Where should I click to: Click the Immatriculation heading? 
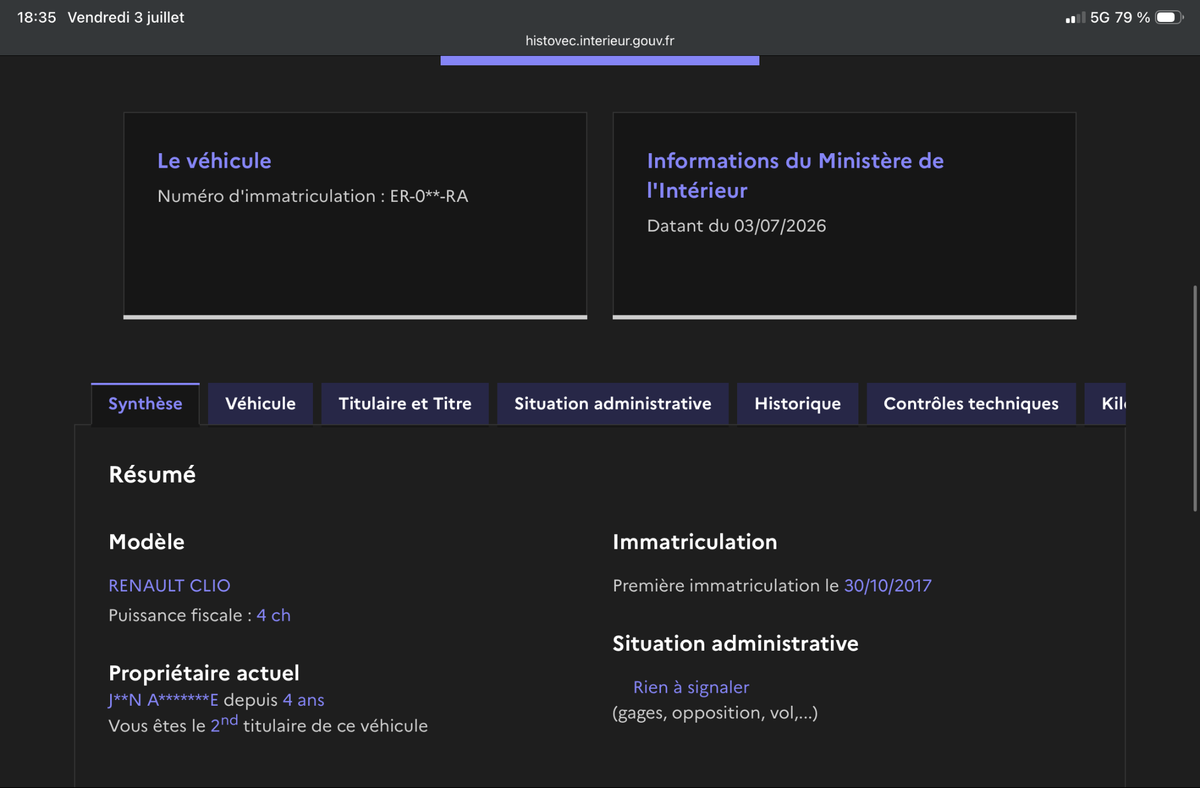(695, 542)
